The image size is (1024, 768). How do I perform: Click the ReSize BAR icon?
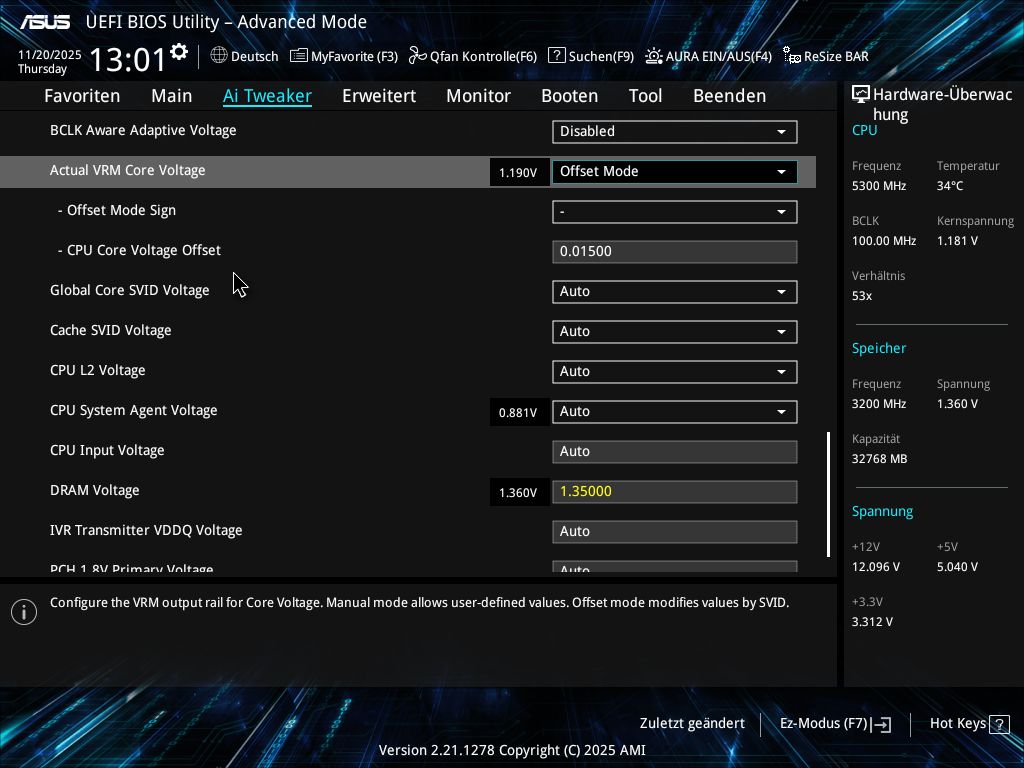tap(792, 56)
